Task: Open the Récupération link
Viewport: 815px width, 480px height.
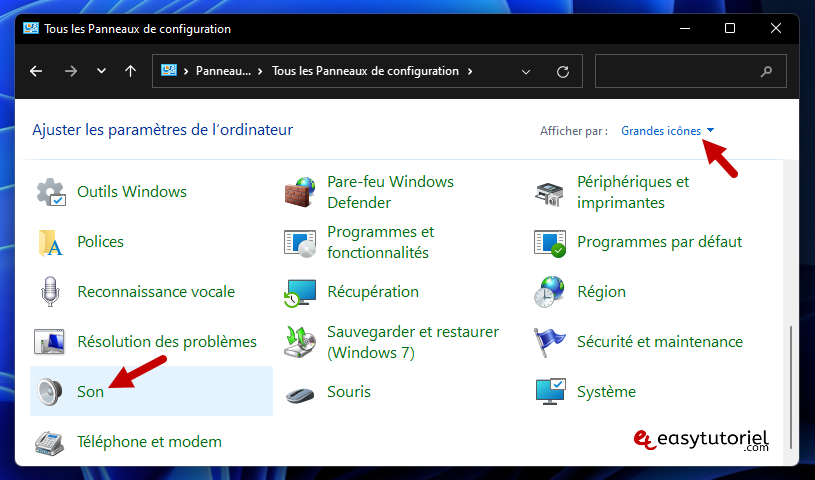Action: tap(373, 292)
